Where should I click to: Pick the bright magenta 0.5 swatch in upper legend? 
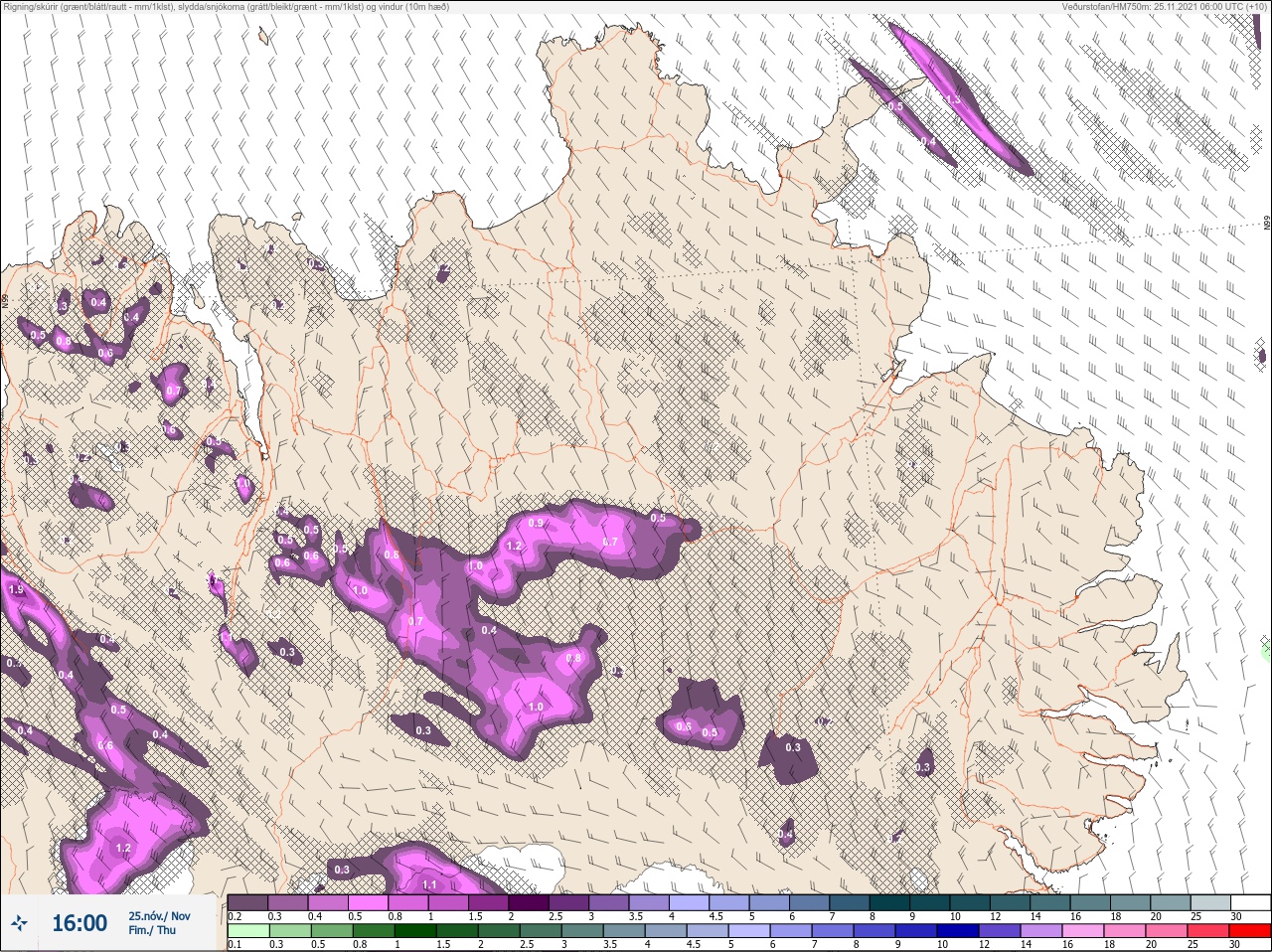pos(368,902)
